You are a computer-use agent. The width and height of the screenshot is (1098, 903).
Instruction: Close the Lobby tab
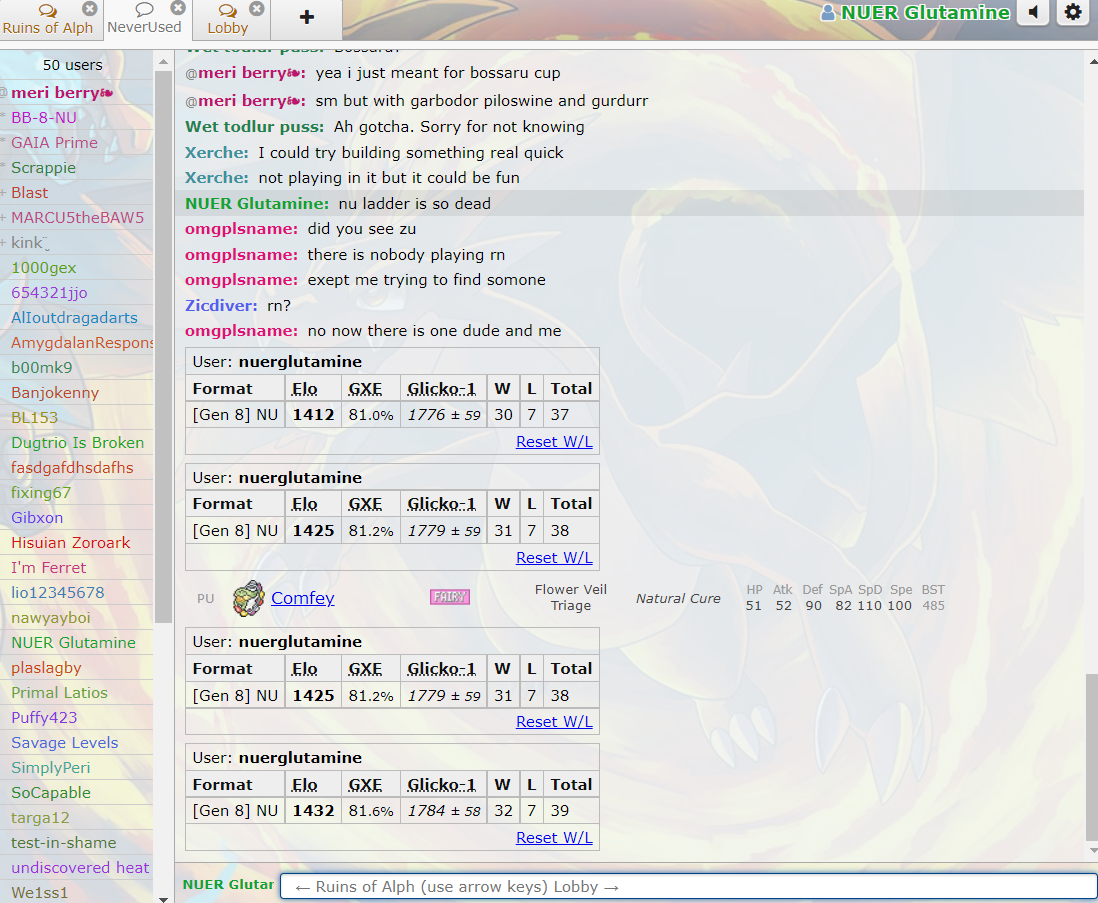tap(257, 8)
